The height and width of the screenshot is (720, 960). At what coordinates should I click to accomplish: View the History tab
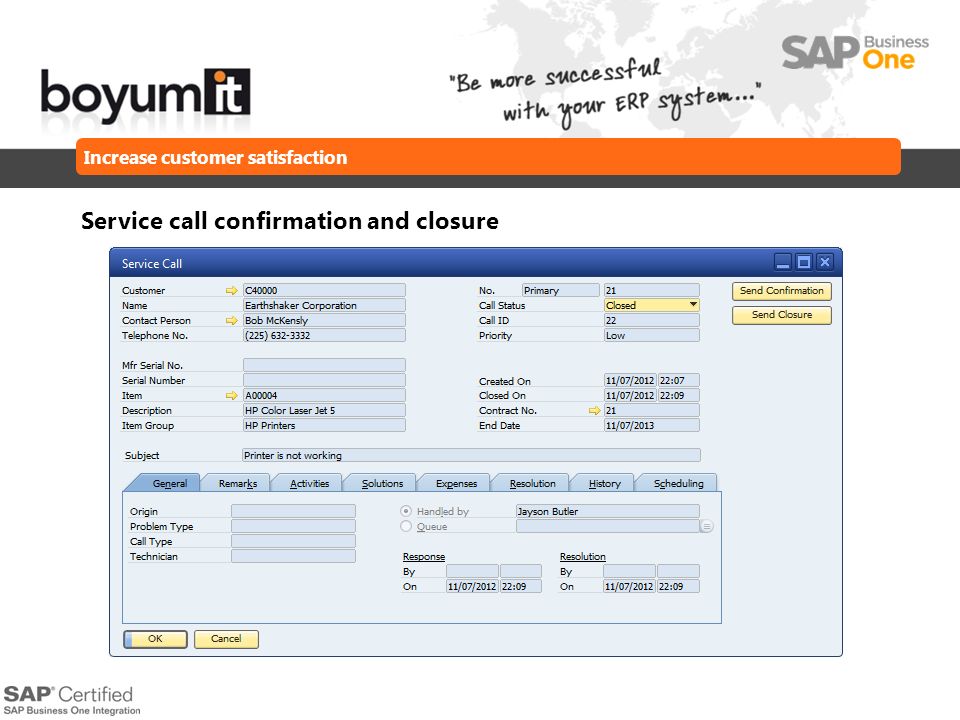604,483
